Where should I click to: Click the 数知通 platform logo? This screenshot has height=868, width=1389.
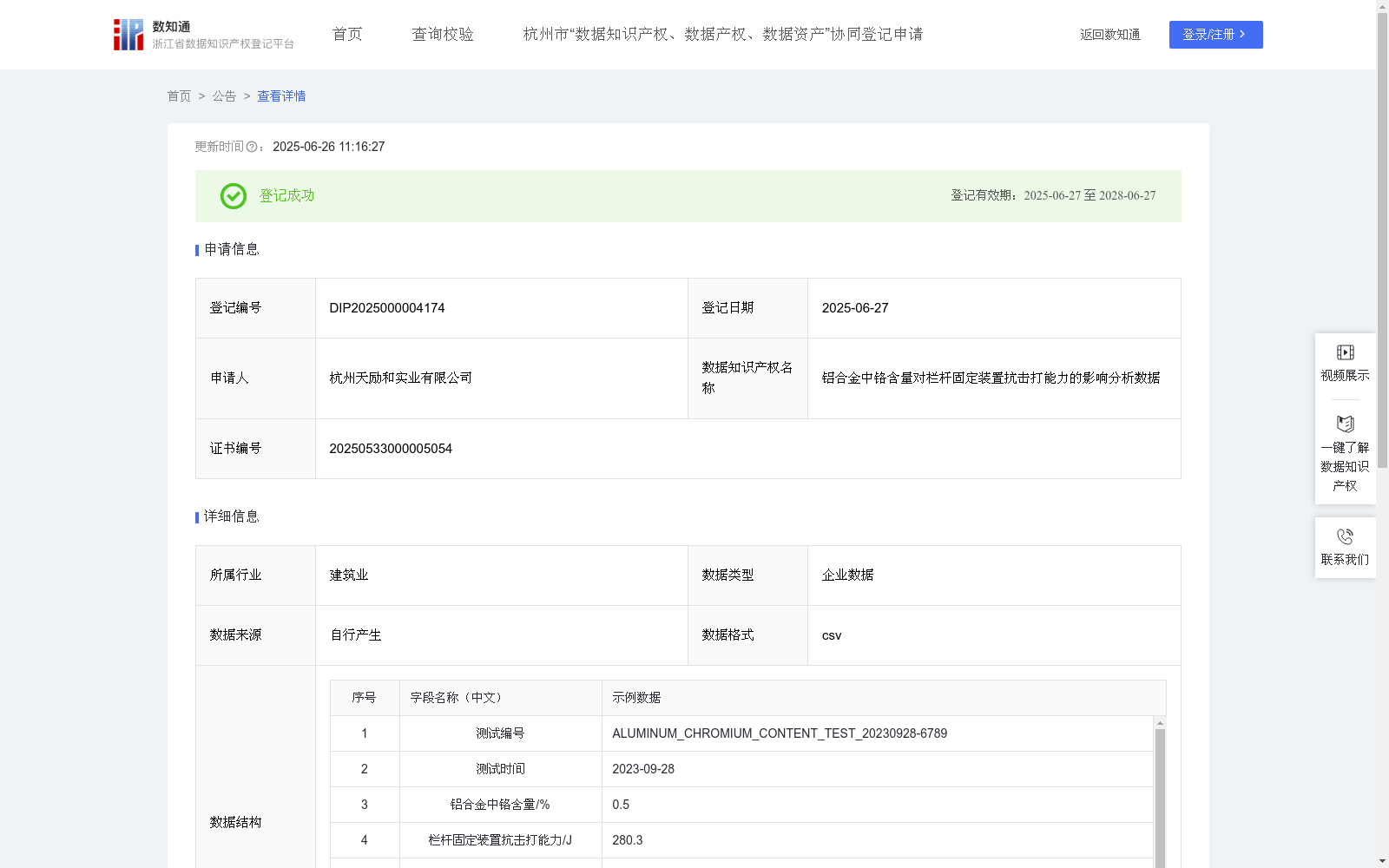203,35
